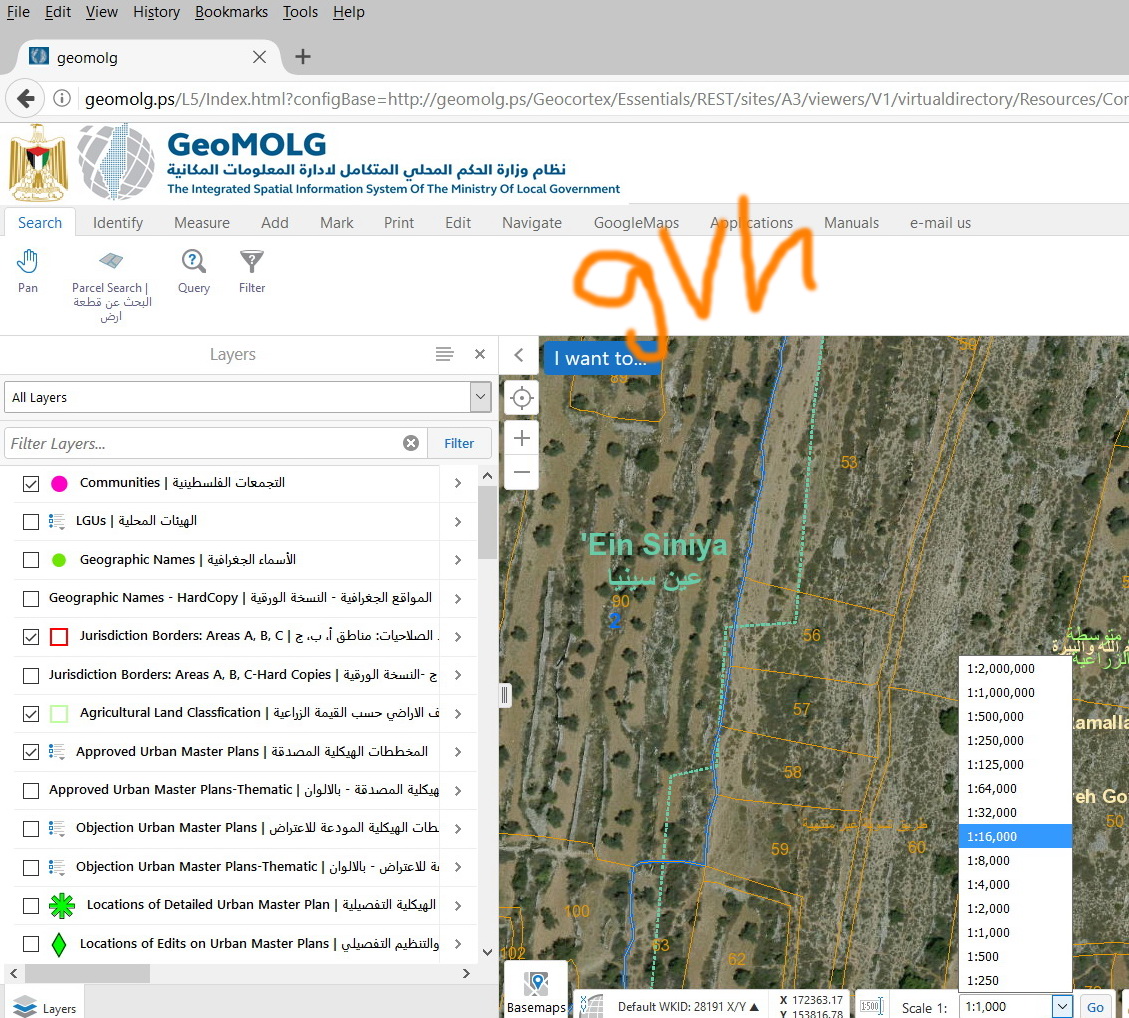
Task: Open the Parcel Search tool
Action: (111, 286)
